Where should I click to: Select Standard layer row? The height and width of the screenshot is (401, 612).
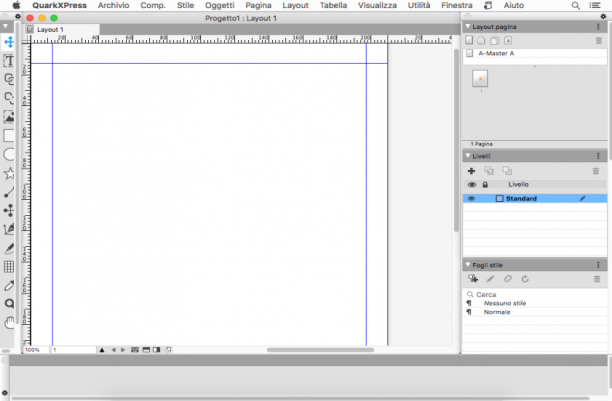pos(535,198)
